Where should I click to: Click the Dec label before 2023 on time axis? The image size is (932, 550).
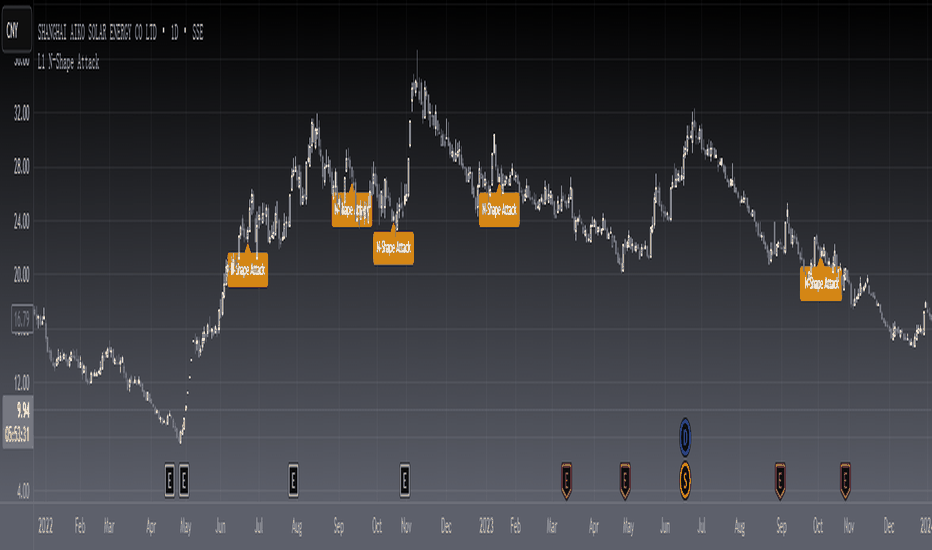[x=446, y=526]
